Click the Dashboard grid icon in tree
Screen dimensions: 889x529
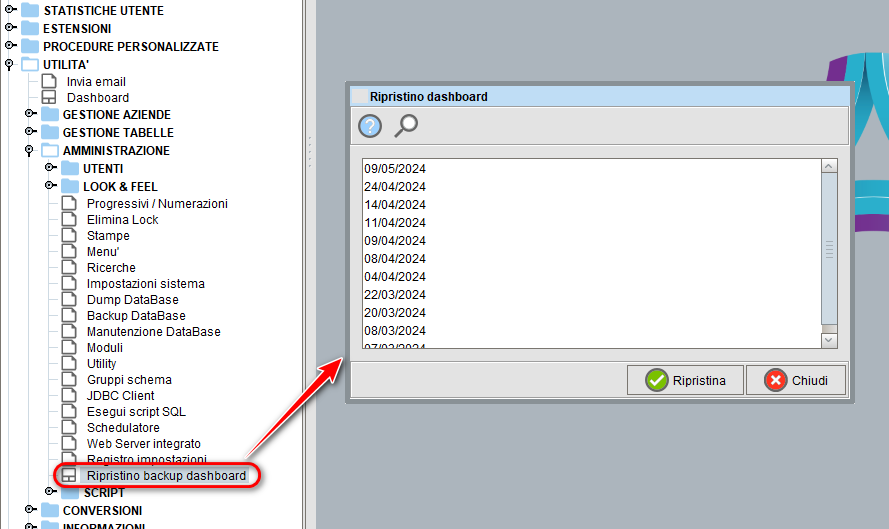49,98
